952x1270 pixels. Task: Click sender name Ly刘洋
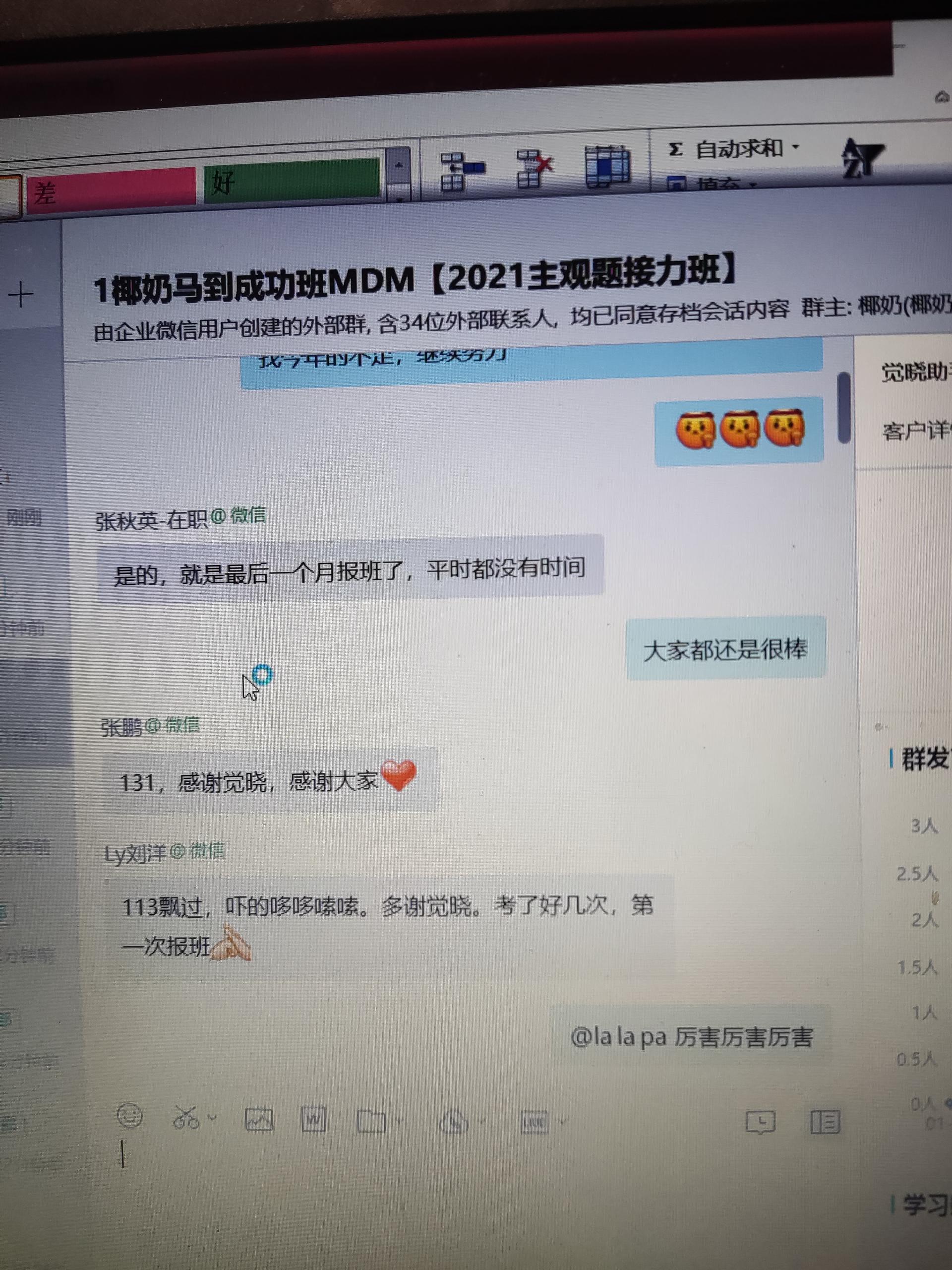click(135, 854)
